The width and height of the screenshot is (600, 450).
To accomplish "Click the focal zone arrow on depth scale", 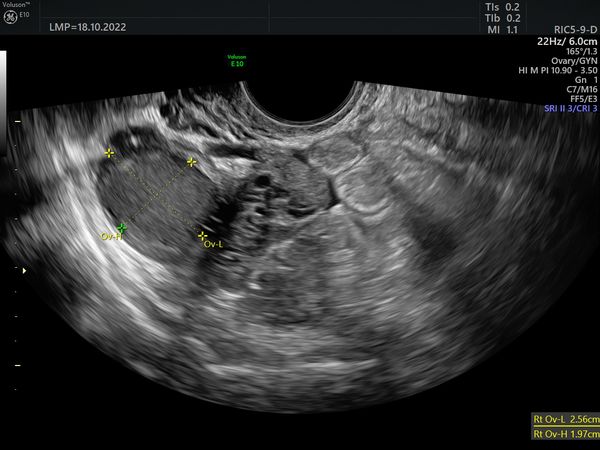I will point(24,270).
